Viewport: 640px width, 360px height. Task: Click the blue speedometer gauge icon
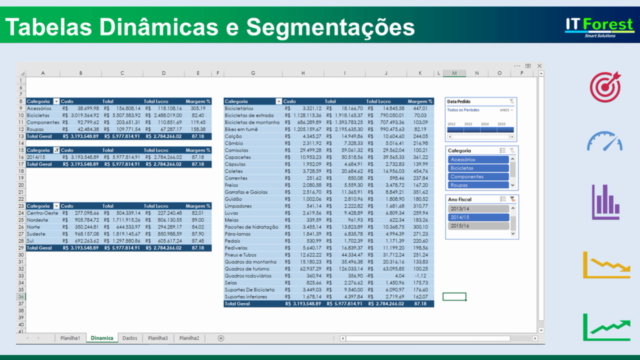605,141
